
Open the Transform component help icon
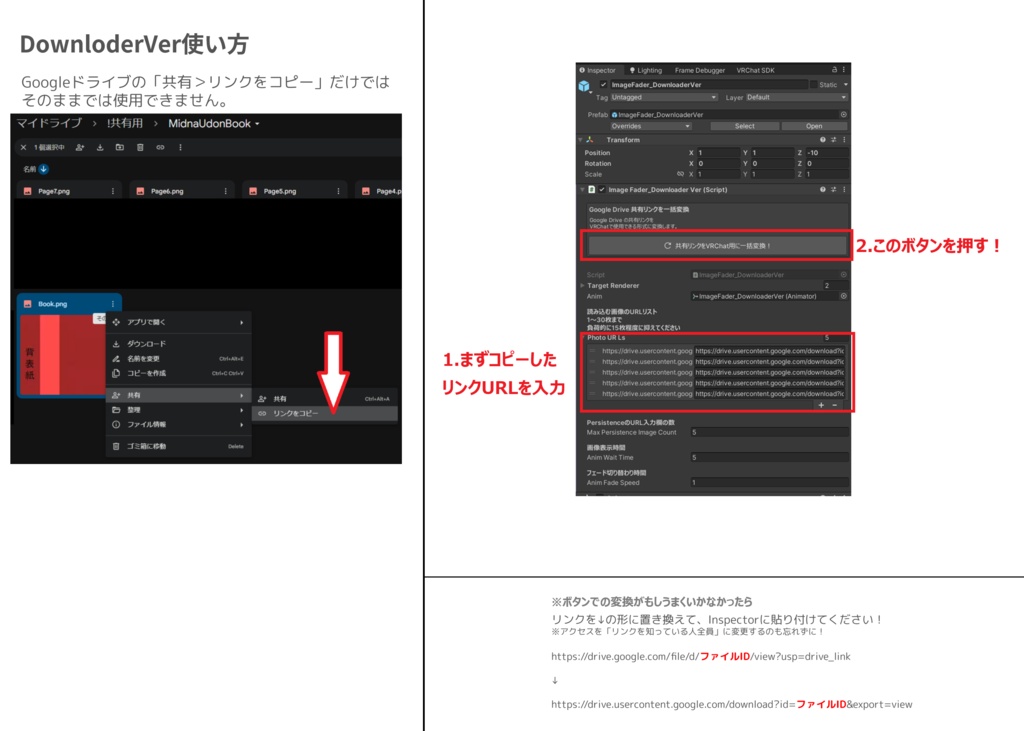tap(823, 140)
